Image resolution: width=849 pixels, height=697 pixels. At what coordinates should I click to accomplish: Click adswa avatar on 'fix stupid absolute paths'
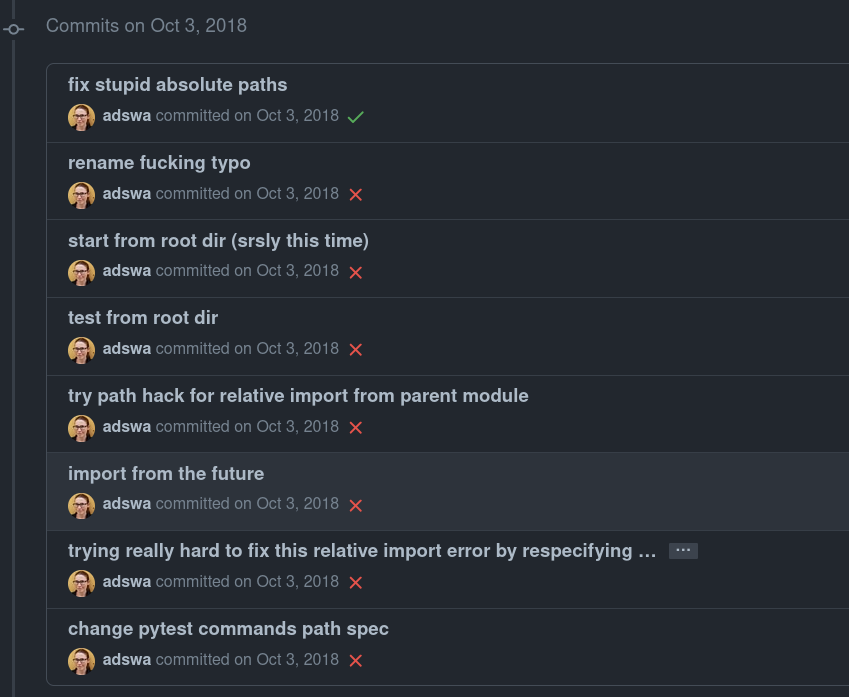[81, 117]
